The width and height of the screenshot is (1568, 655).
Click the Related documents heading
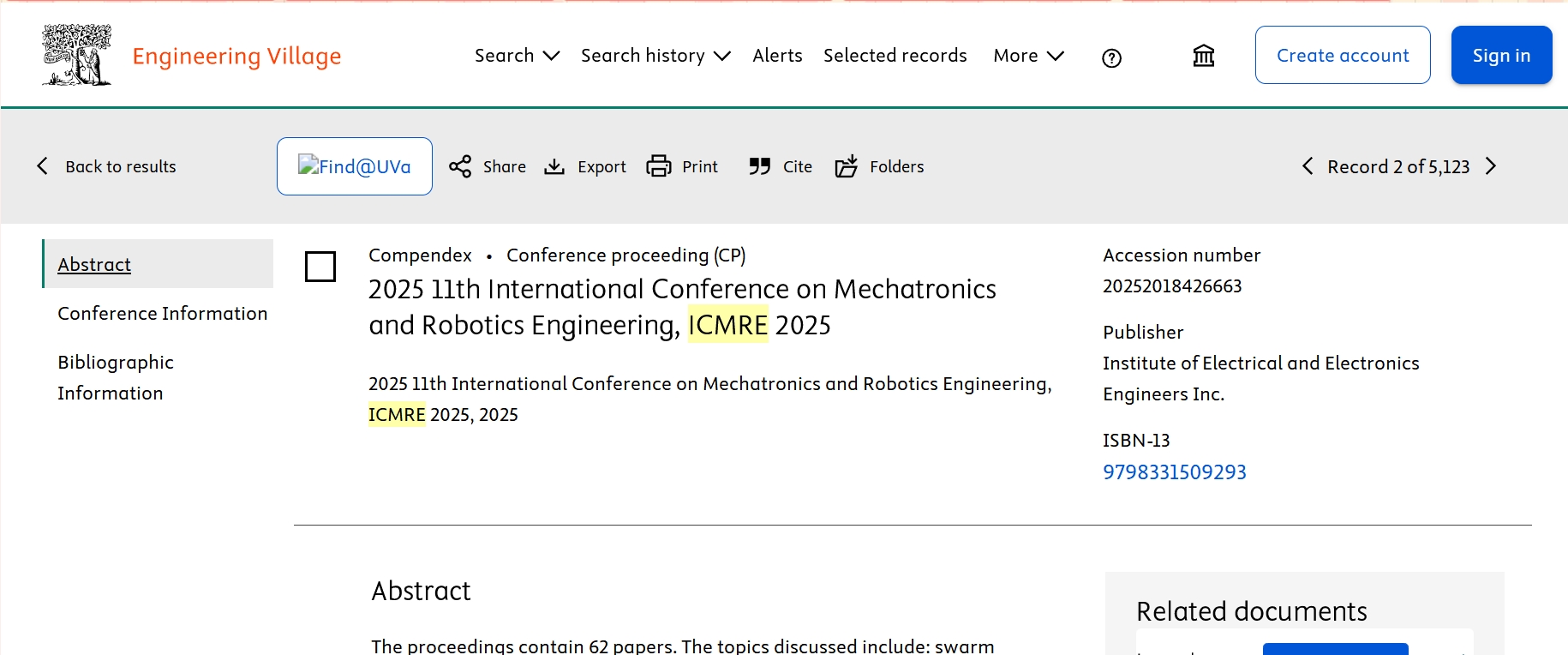(x=1252, y=611)
